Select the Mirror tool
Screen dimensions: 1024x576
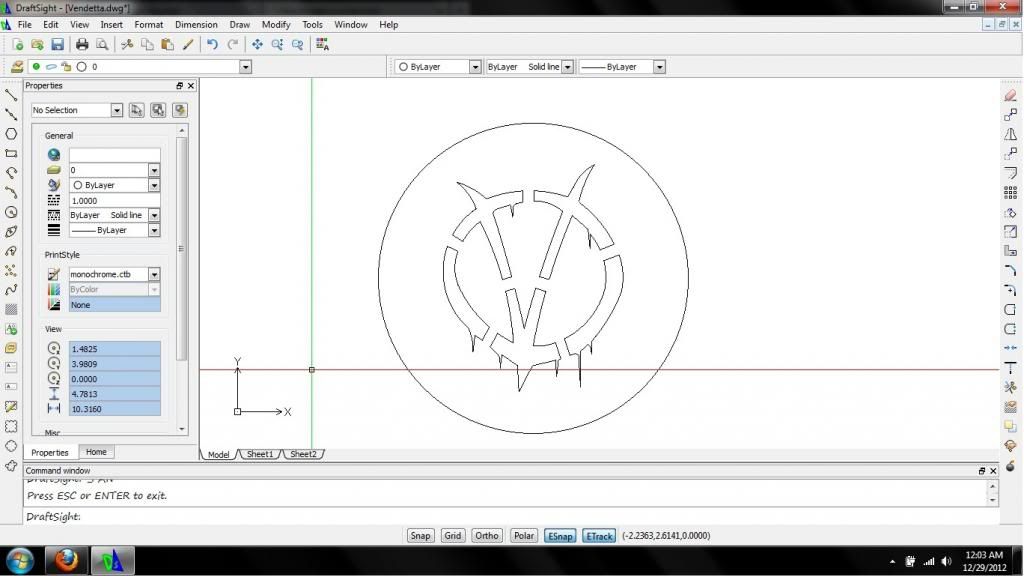click(1010, 135)
